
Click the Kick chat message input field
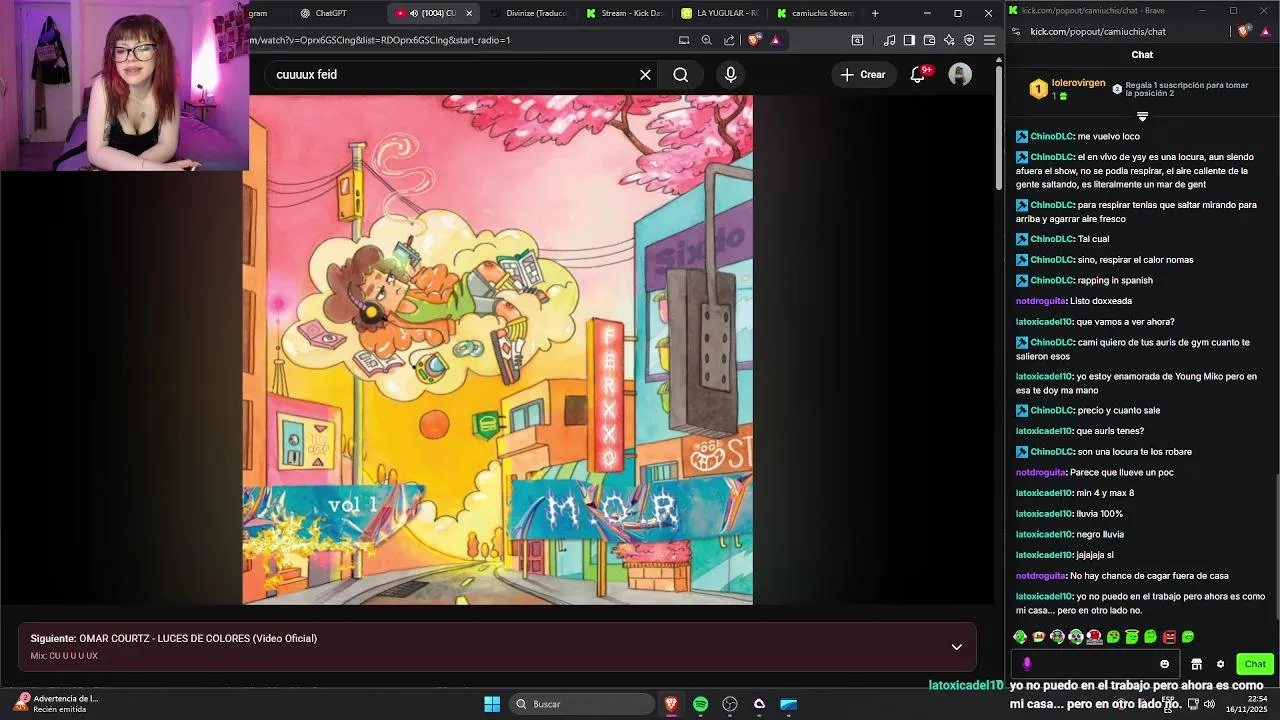(x=1096, y=664)
